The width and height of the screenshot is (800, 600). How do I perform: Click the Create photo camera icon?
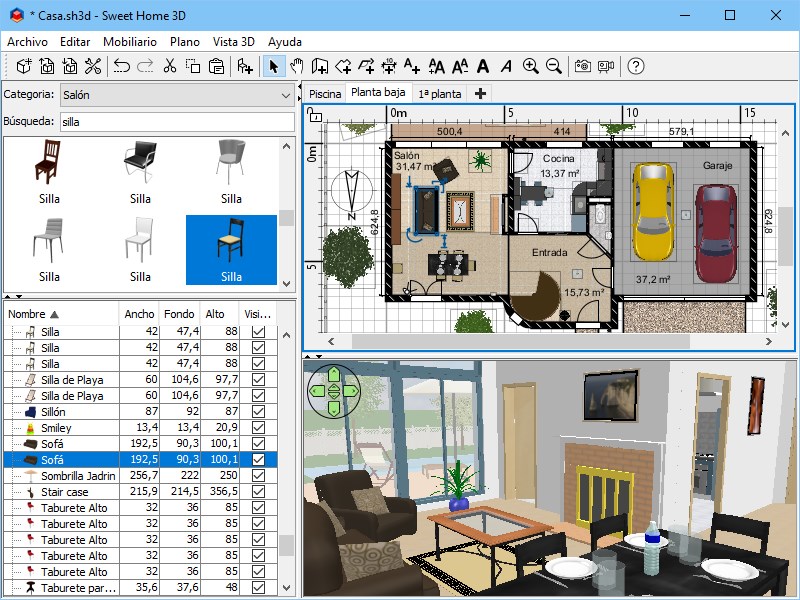click(x=583, y=66)
